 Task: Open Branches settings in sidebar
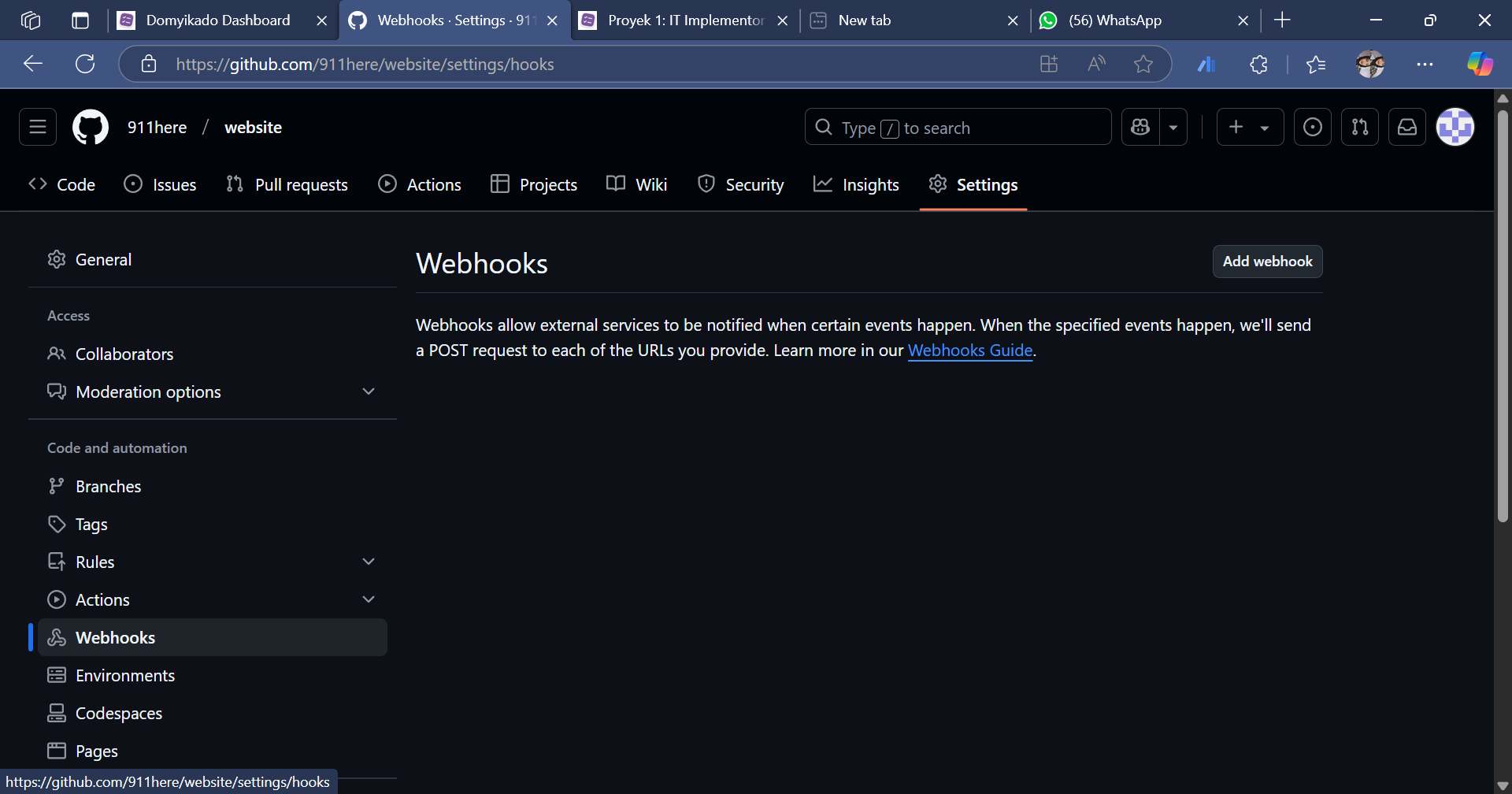tap(213, 486)
